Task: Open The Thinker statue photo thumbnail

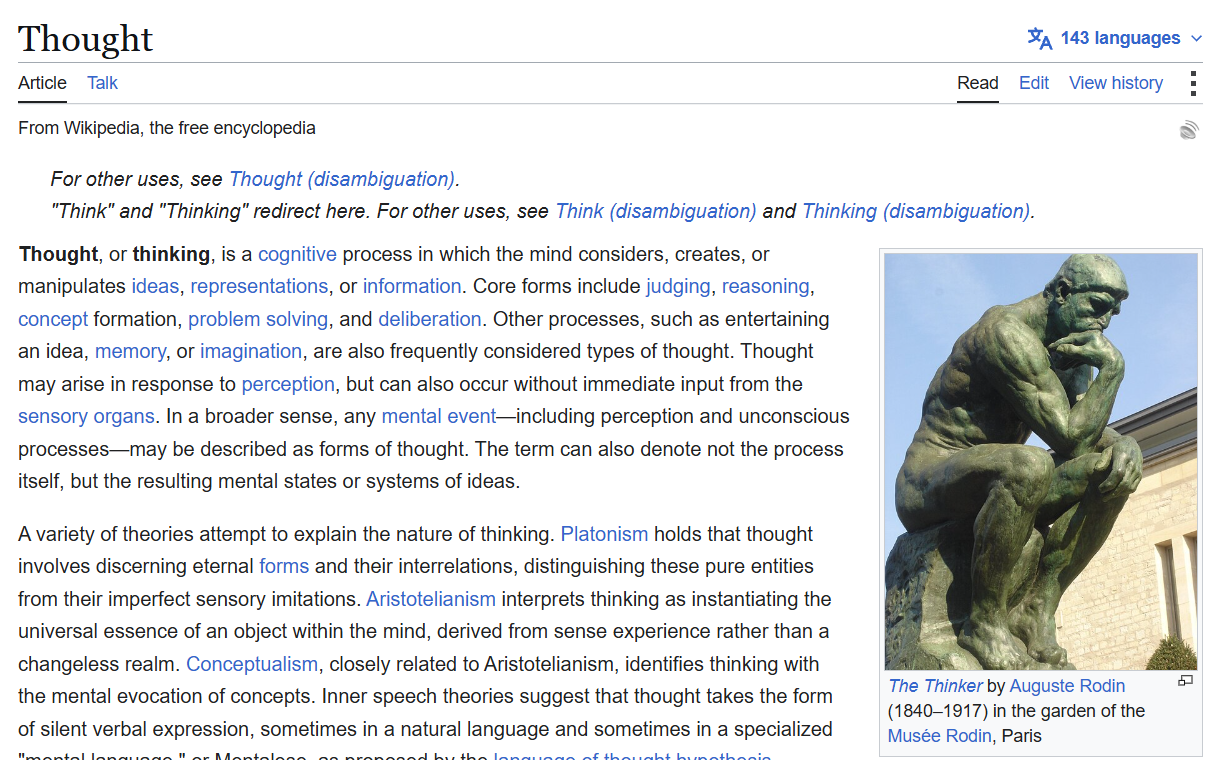Action: point(1041,461)
